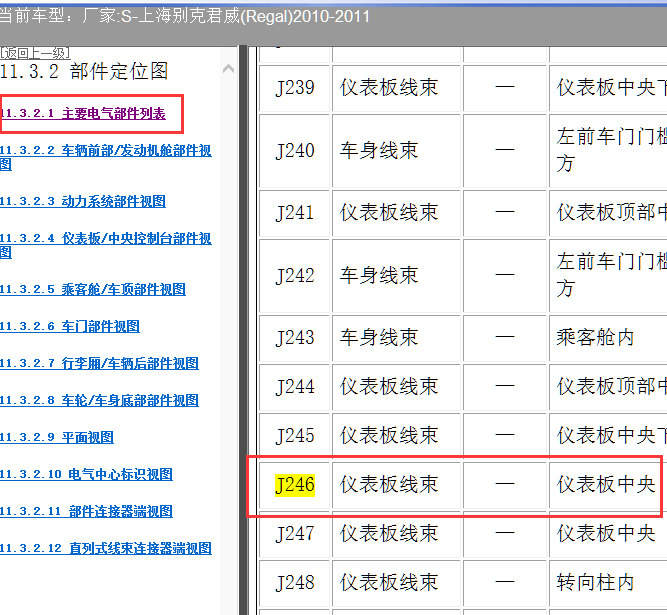Click 车身线束 in the J243 row
Image resolution: width=667 pixels, height=615 pixels.
point(379,337)
